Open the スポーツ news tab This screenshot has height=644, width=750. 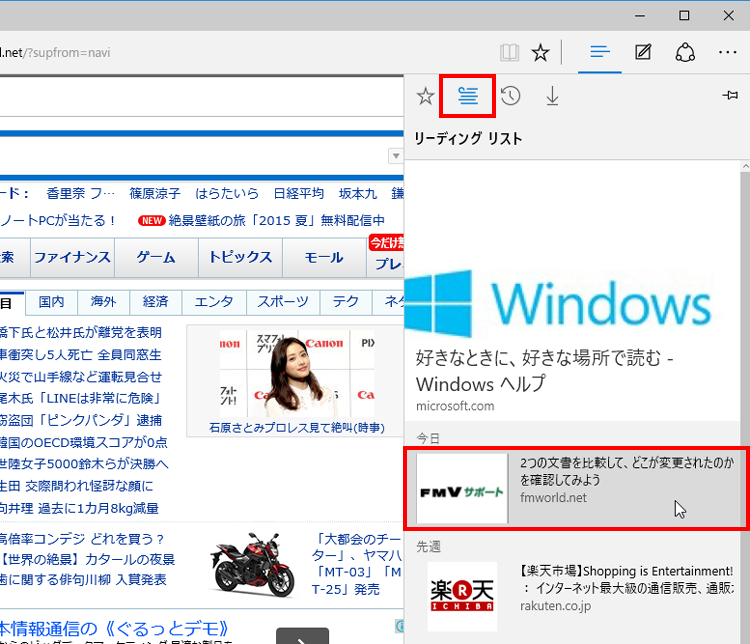(283, 301)
